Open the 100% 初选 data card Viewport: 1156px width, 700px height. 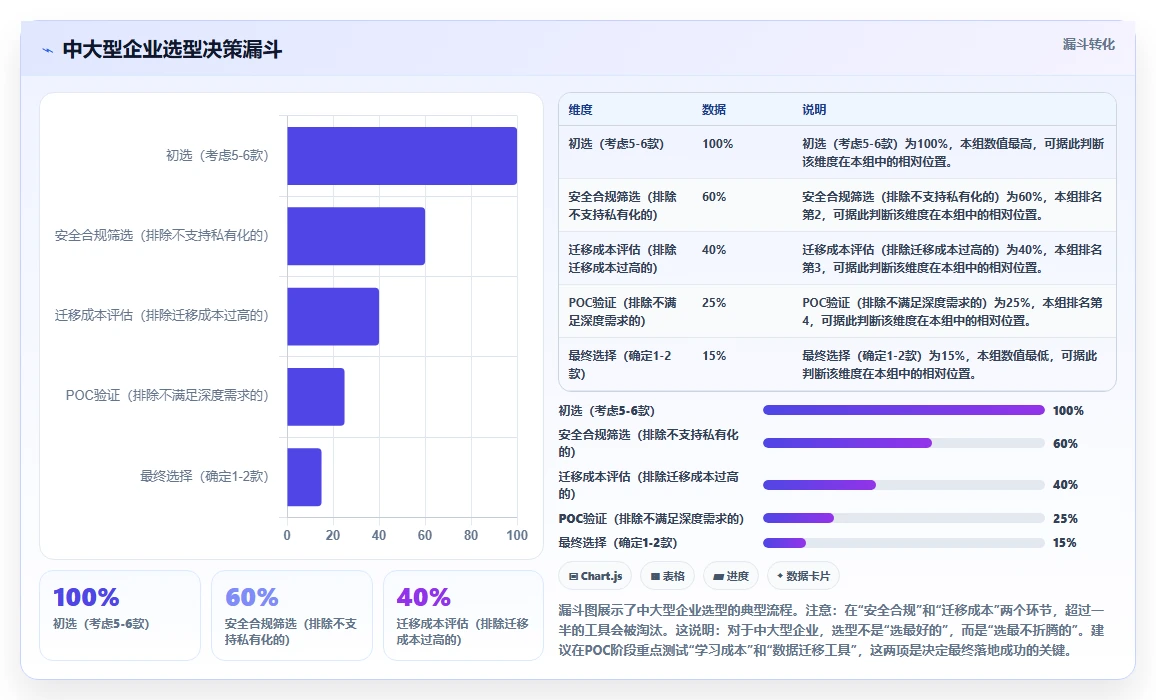pos(119,615)
